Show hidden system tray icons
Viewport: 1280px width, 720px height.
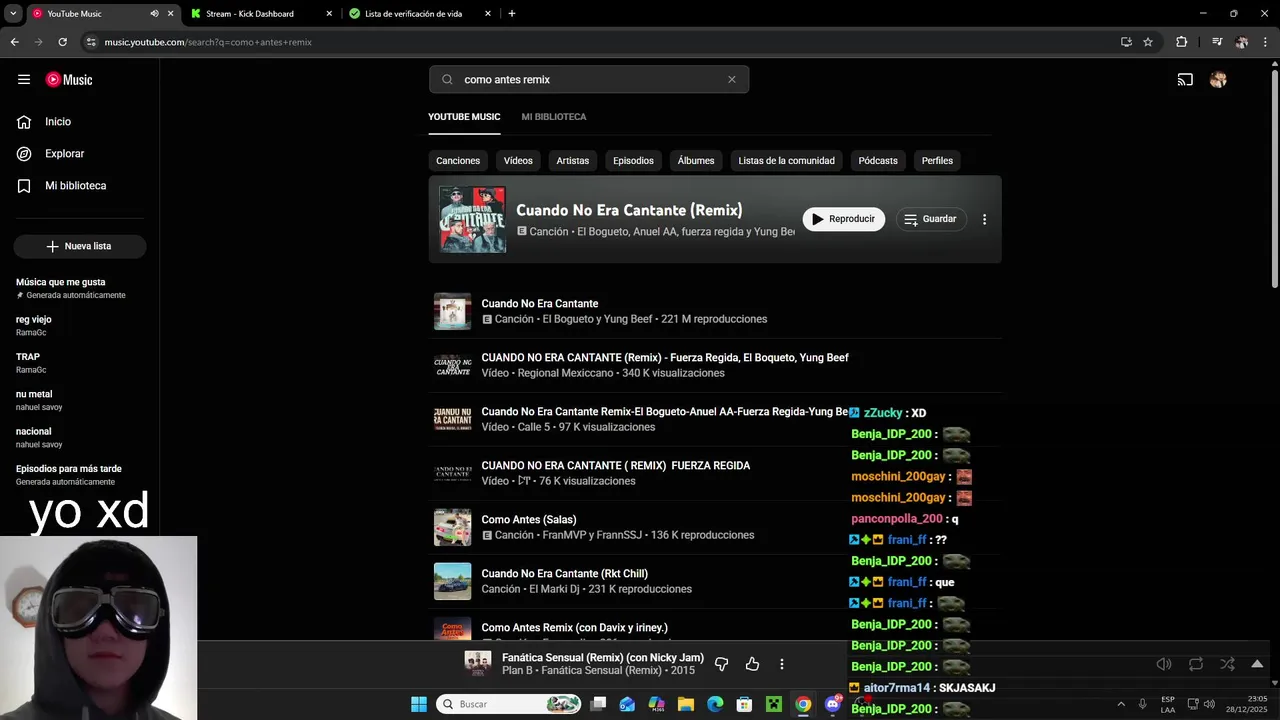point(1120,704)
